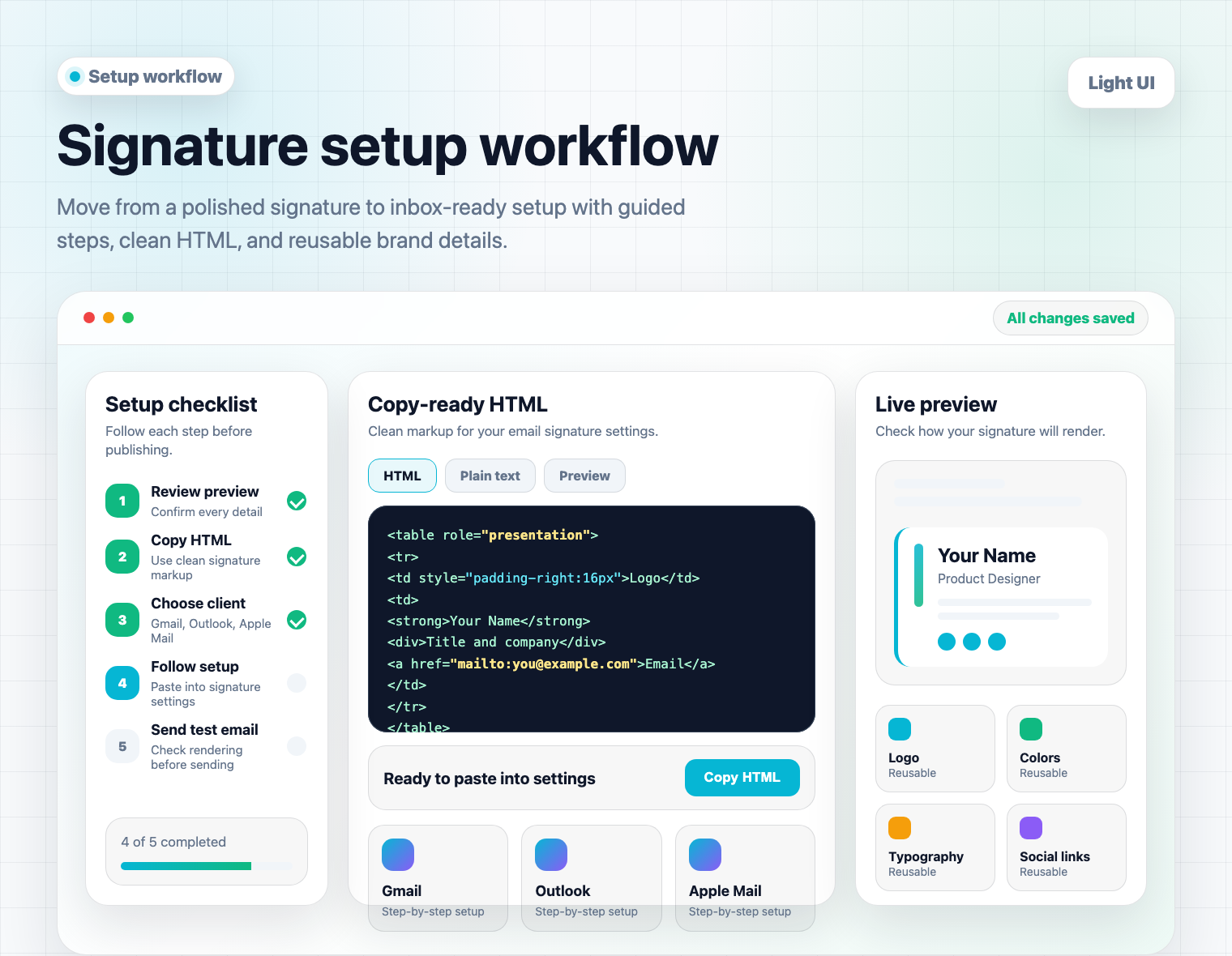Image resolution: width=1232 pixels, height=956 pixels.
Task: Click "Ready to paste into settings" text
Action: tap(490, 779)
